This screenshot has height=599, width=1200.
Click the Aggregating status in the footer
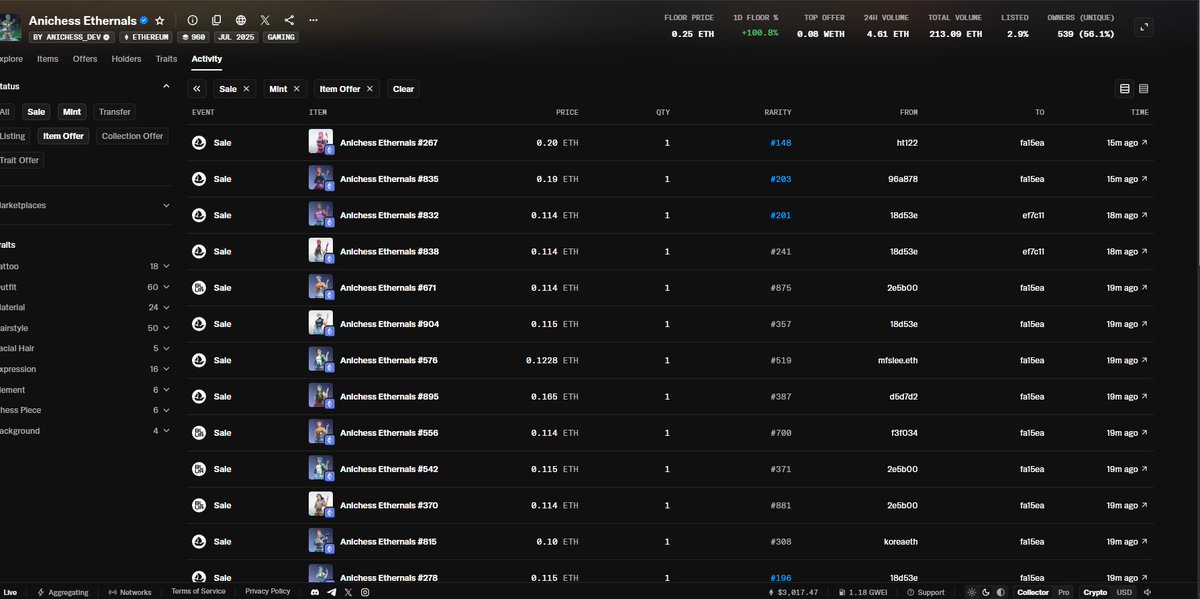[63, 592]
